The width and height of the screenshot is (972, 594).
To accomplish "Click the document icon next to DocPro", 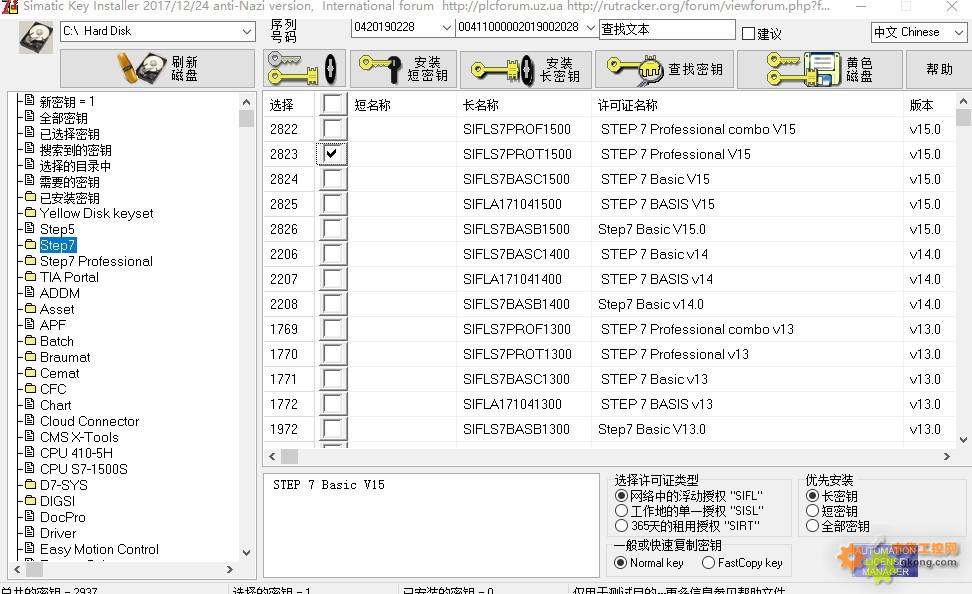I will [29, 516].
